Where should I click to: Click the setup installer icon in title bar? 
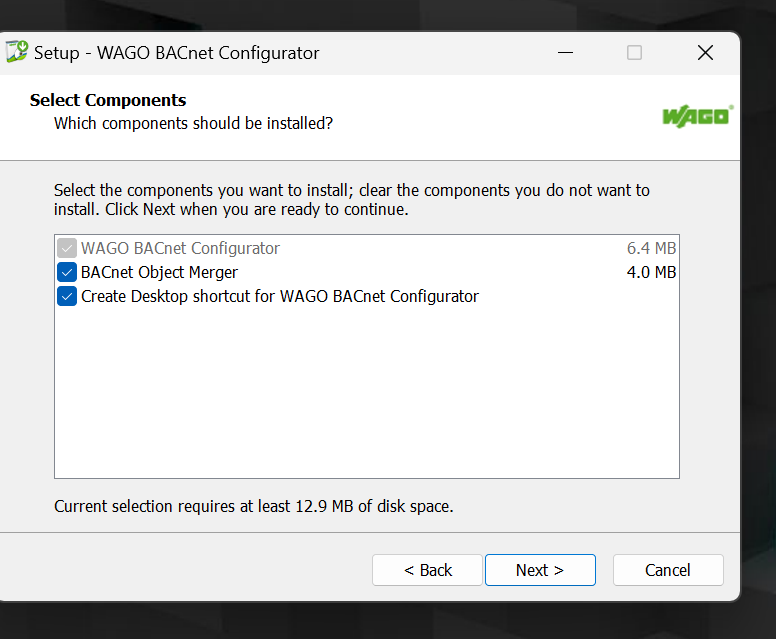[x=17, y=52]
